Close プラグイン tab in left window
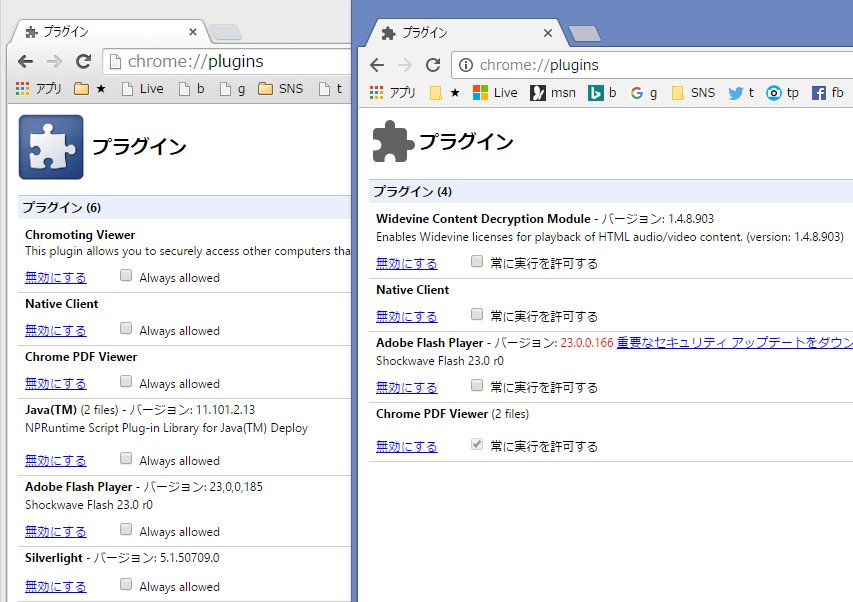The image size is (853, 602). coord(193,33)
